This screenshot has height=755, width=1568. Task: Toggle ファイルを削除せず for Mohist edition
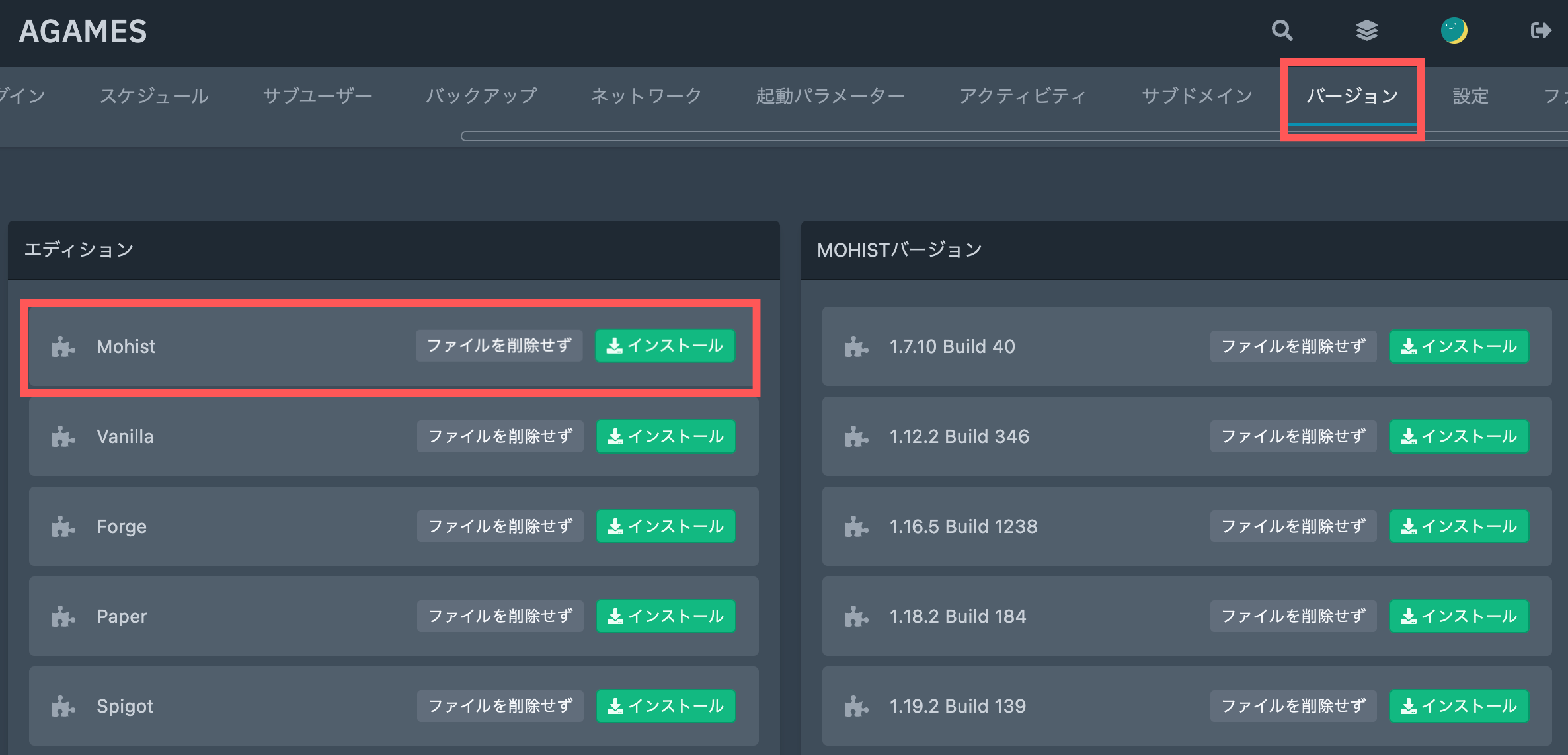[x=499, y=346]
